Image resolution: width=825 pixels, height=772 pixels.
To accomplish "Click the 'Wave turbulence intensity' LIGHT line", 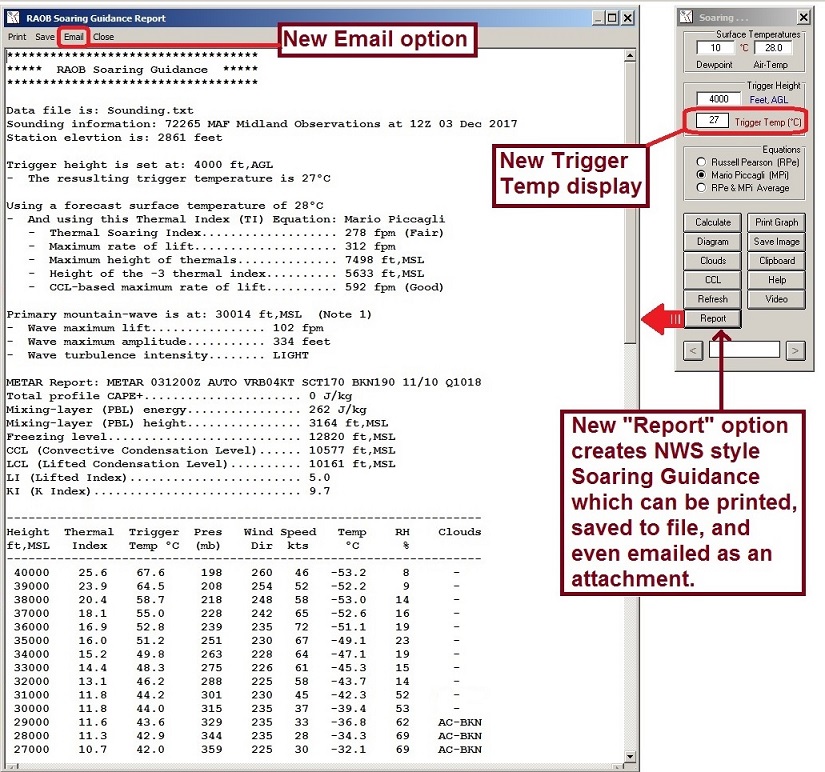I will point(157,356).
